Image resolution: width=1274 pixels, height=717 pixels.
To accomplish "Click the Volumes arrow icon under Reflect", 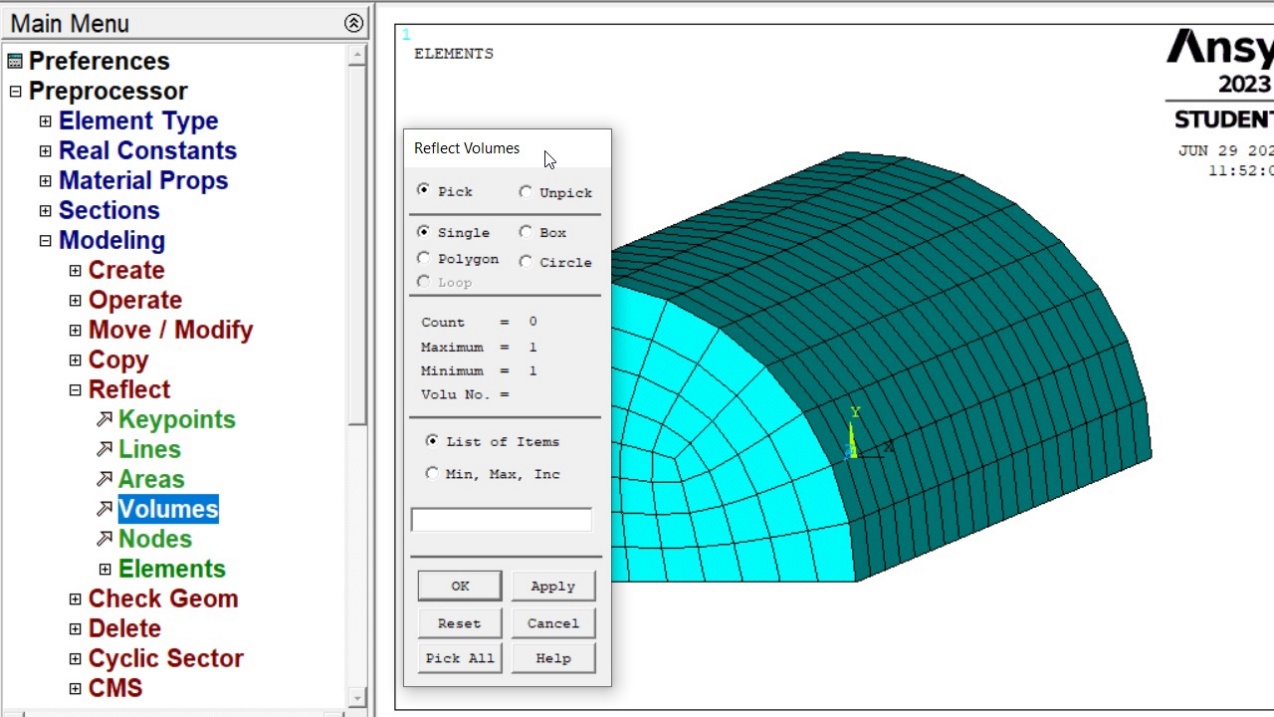I will click(x=104, y=509).
